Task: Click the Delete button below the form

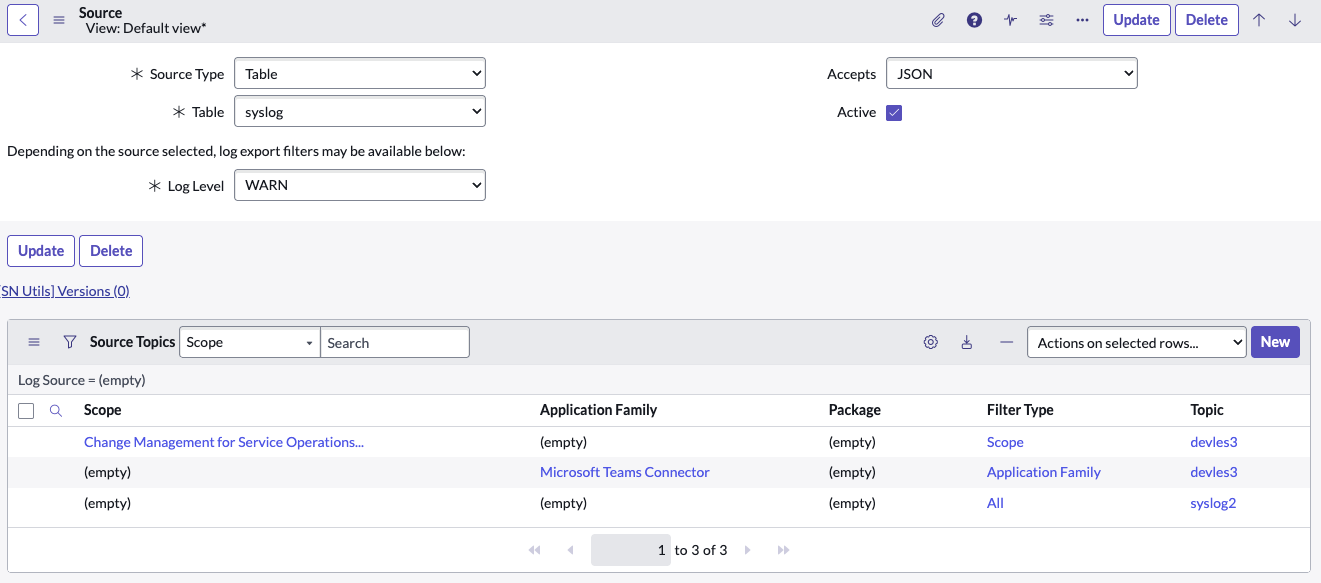Action: [111, 251]
